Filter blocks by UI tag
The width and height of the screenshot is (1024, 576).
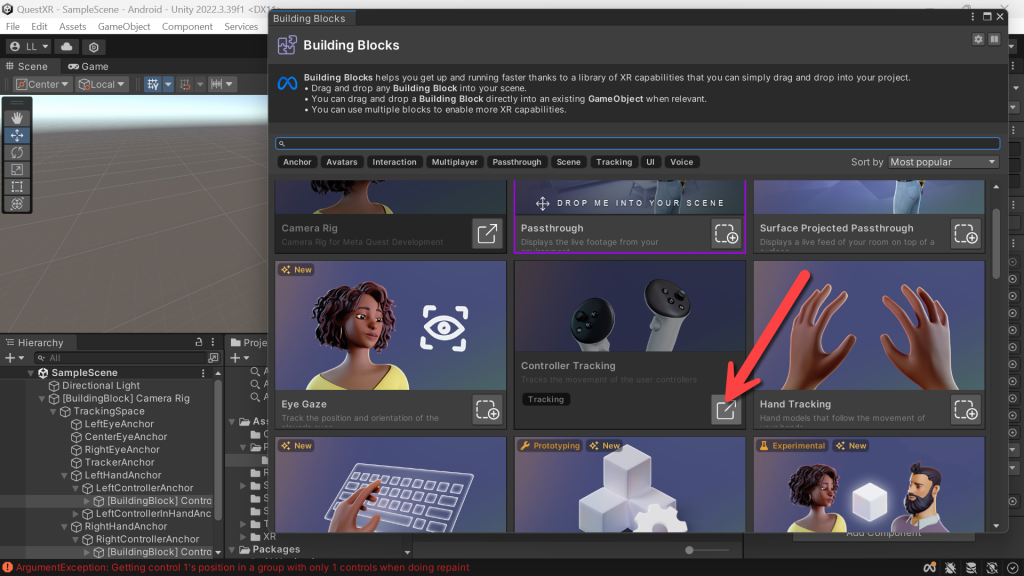650,162
